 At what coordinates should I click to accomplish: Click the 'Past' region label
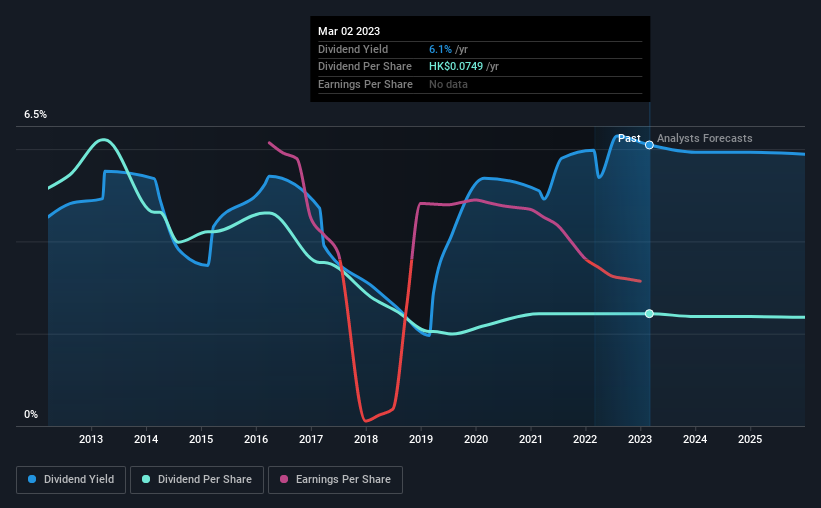[629, 138]
